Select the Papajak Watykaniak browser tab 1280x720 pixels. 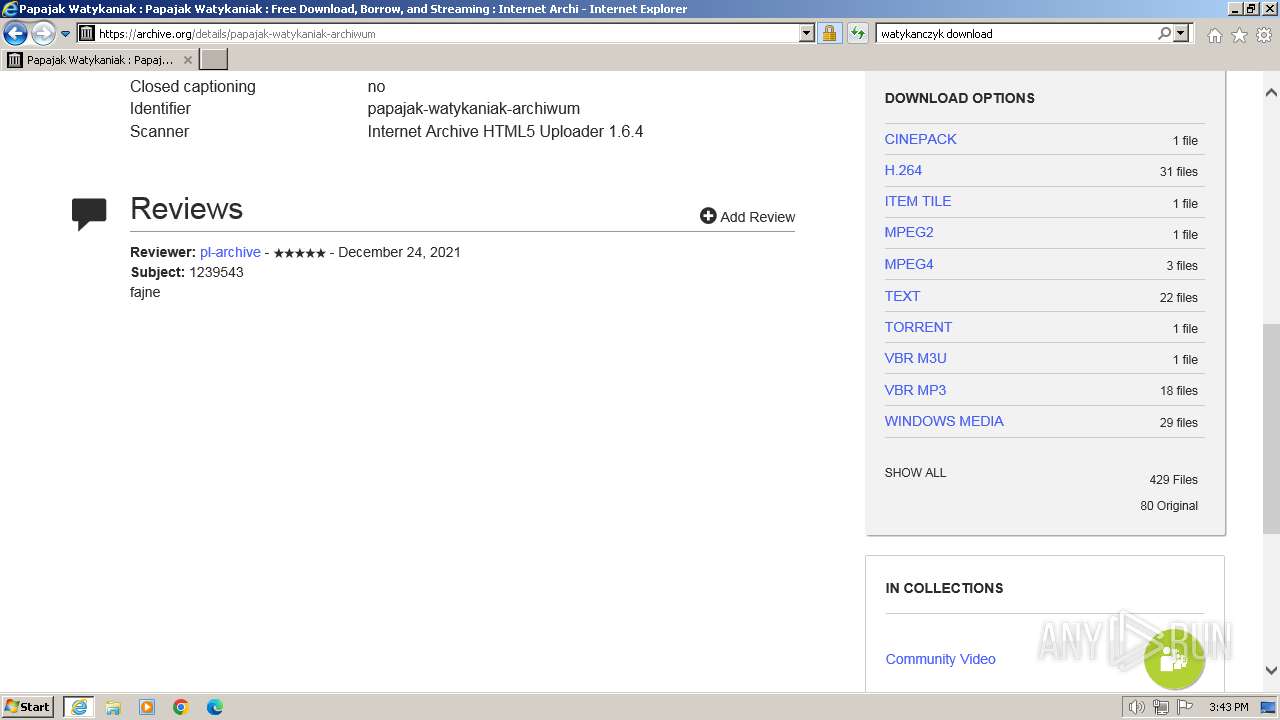pos(99,60)
